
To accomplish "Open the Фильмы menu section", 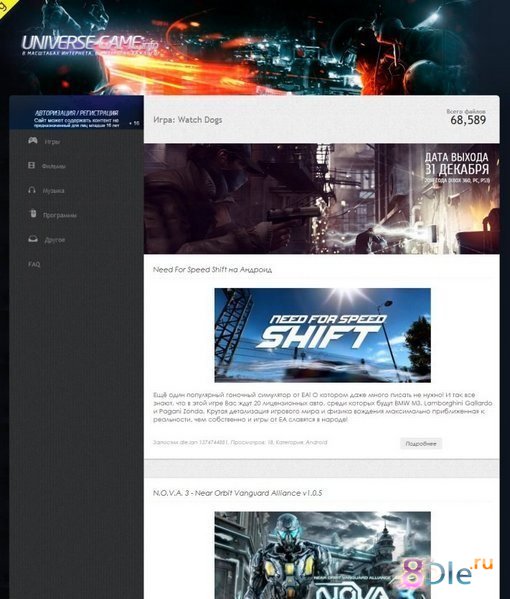I will (x=53, y=166).
